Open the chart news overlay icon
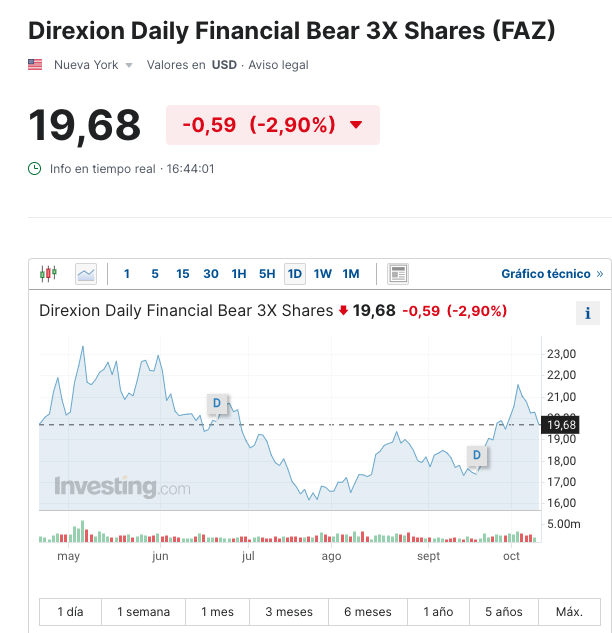This screenshot has width=612, height=633. (x=398, y=274)
